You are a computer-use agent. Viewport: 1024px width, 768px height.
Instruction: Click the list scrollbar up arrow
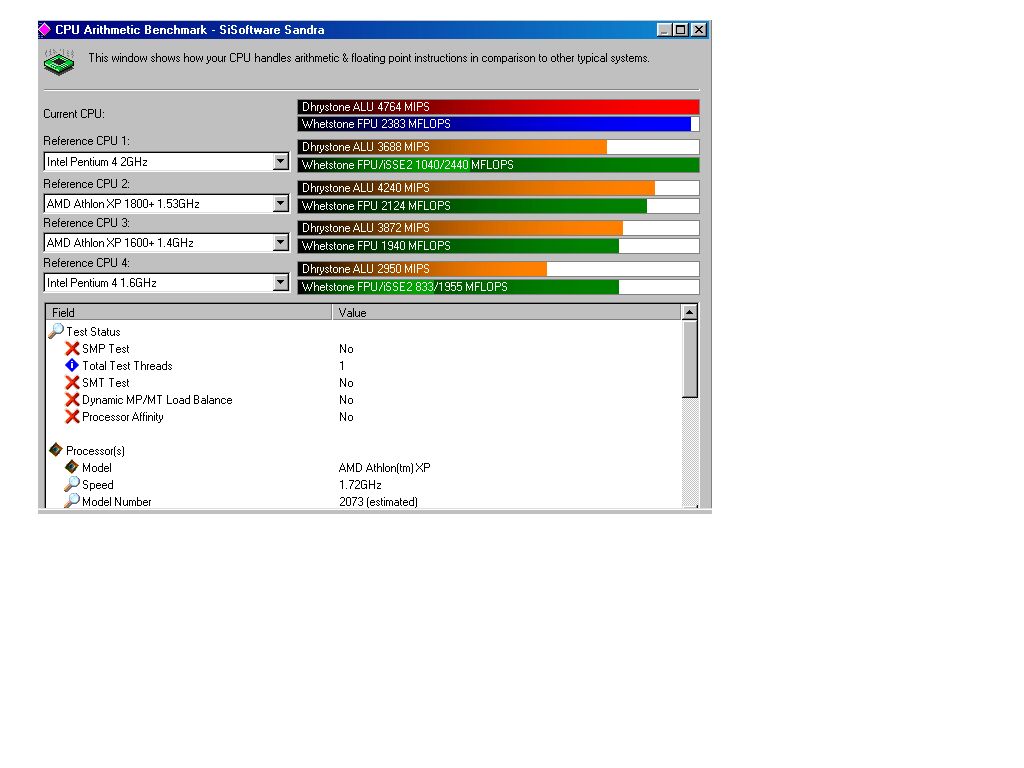[690, 312]
